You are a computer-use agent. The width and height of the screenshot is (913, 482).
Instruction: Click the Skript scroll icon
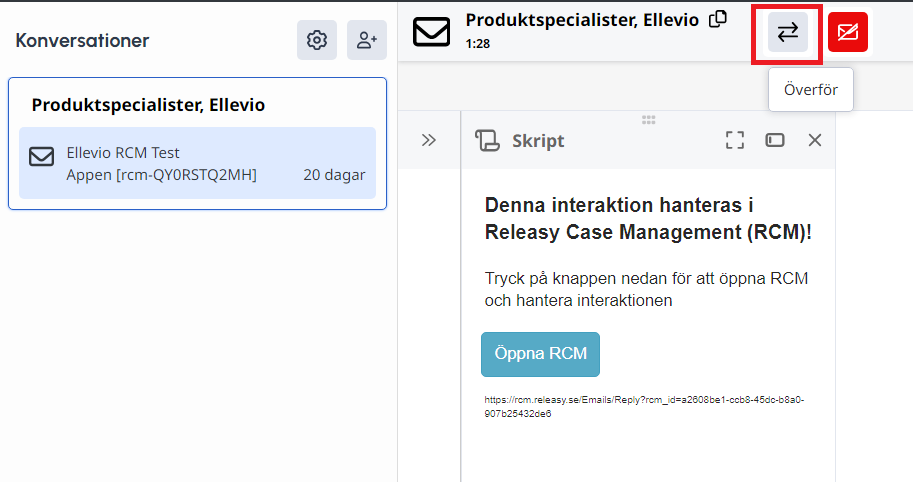pyautogui.click(x=487, y=140)
